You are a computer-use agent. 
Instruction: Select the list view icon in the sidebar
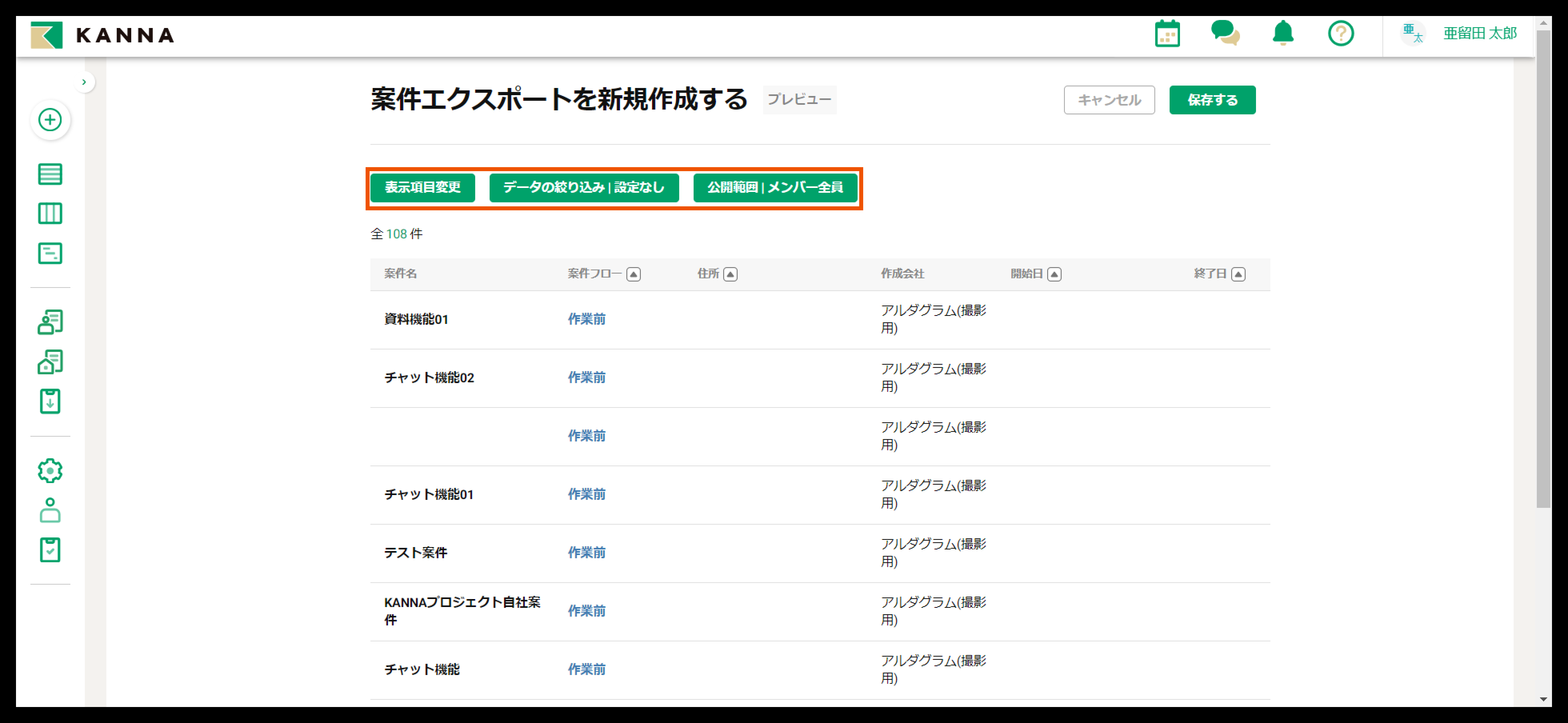pos(50,174)
